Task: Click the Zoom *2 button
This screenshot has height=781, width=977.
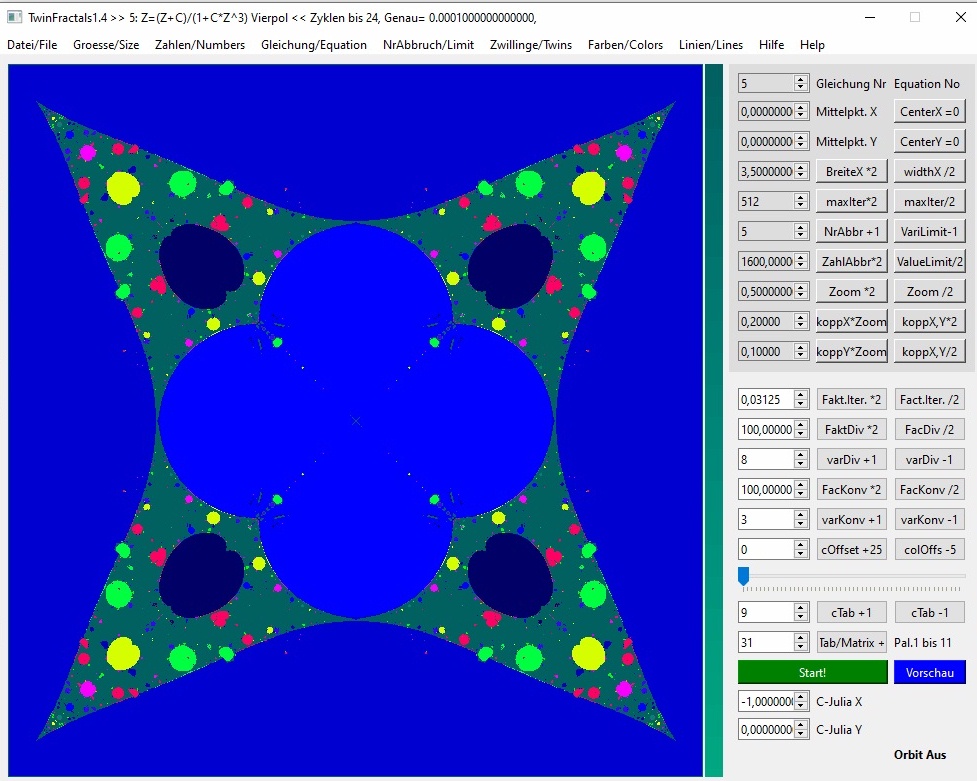Action: pyautogui.click(x=851, y=291)
